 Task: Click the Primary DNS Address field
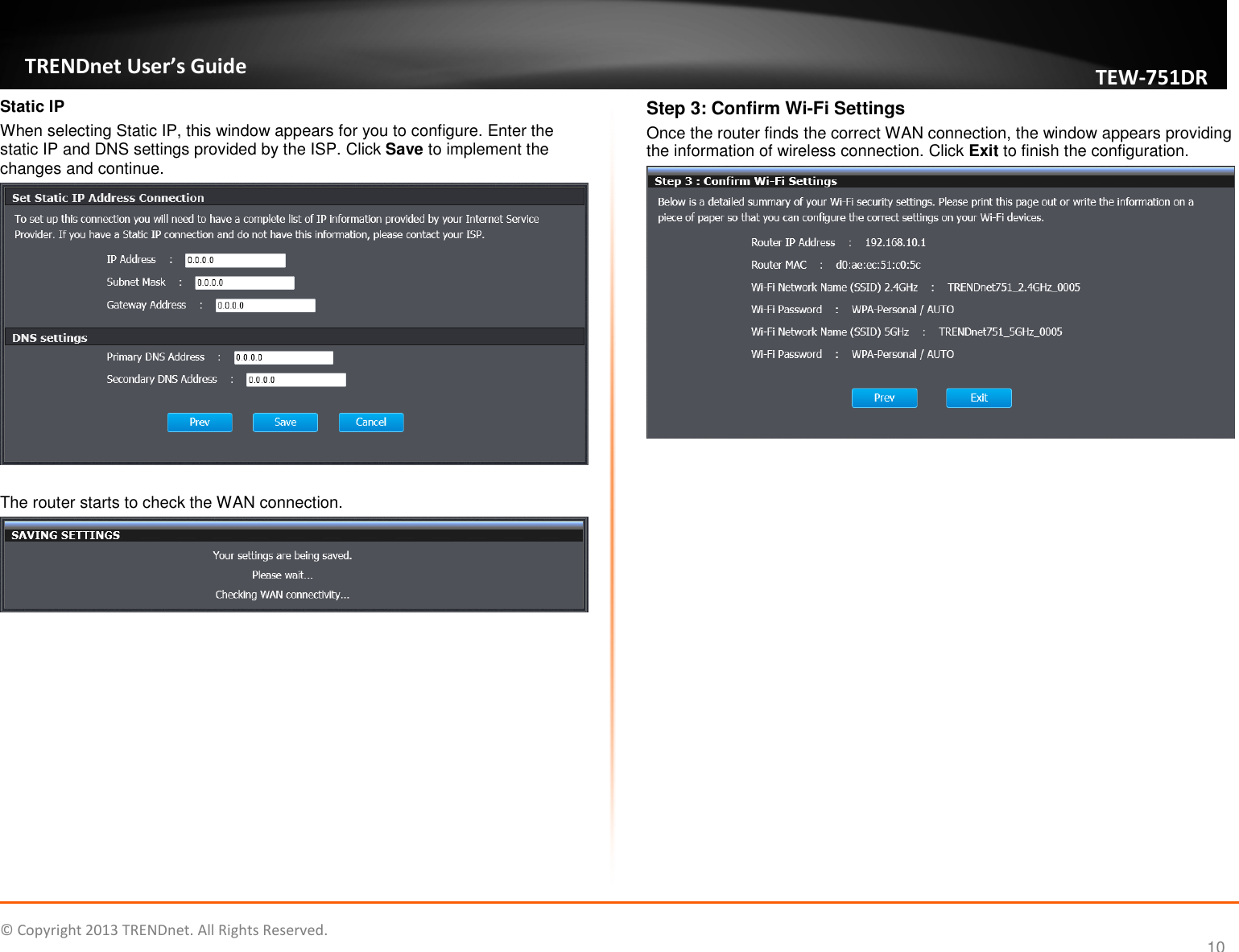tap(283, 357)
